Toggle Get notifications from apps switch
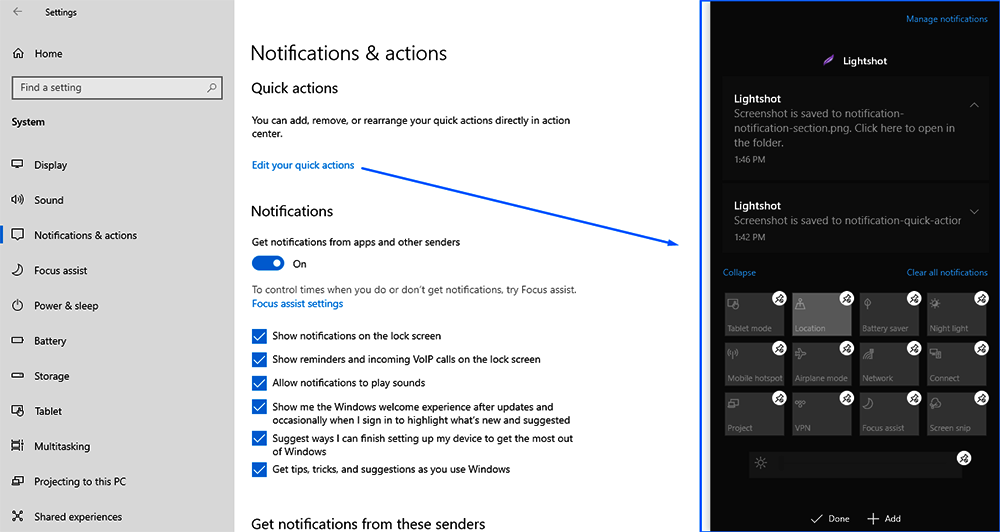Viewport: 1000px width, 532px height. pos(268,263)
